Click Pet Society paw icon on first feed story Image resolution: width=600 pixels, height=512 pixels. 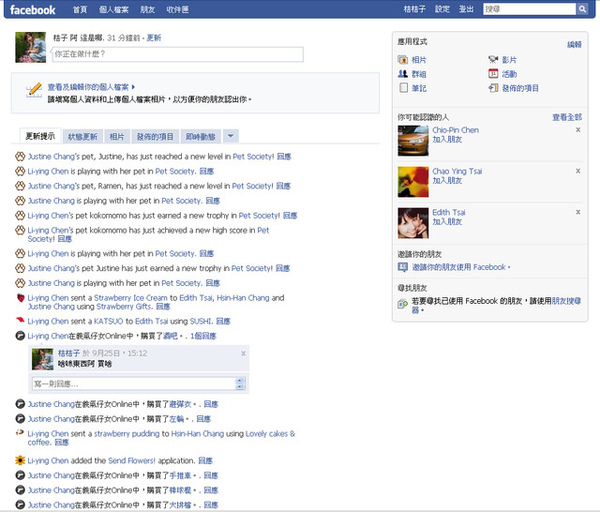coord(20,156)
